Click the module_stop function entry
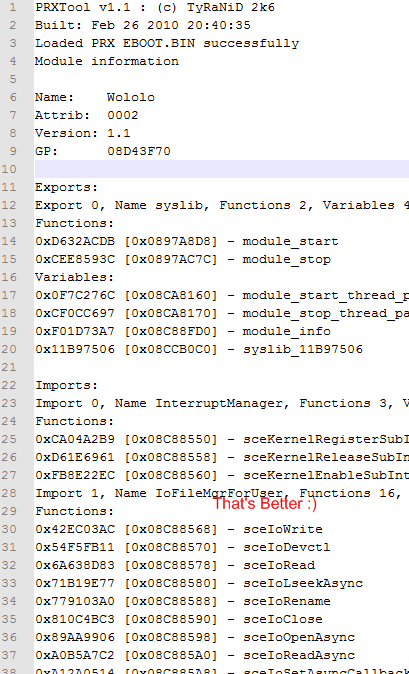 point(183,259)
